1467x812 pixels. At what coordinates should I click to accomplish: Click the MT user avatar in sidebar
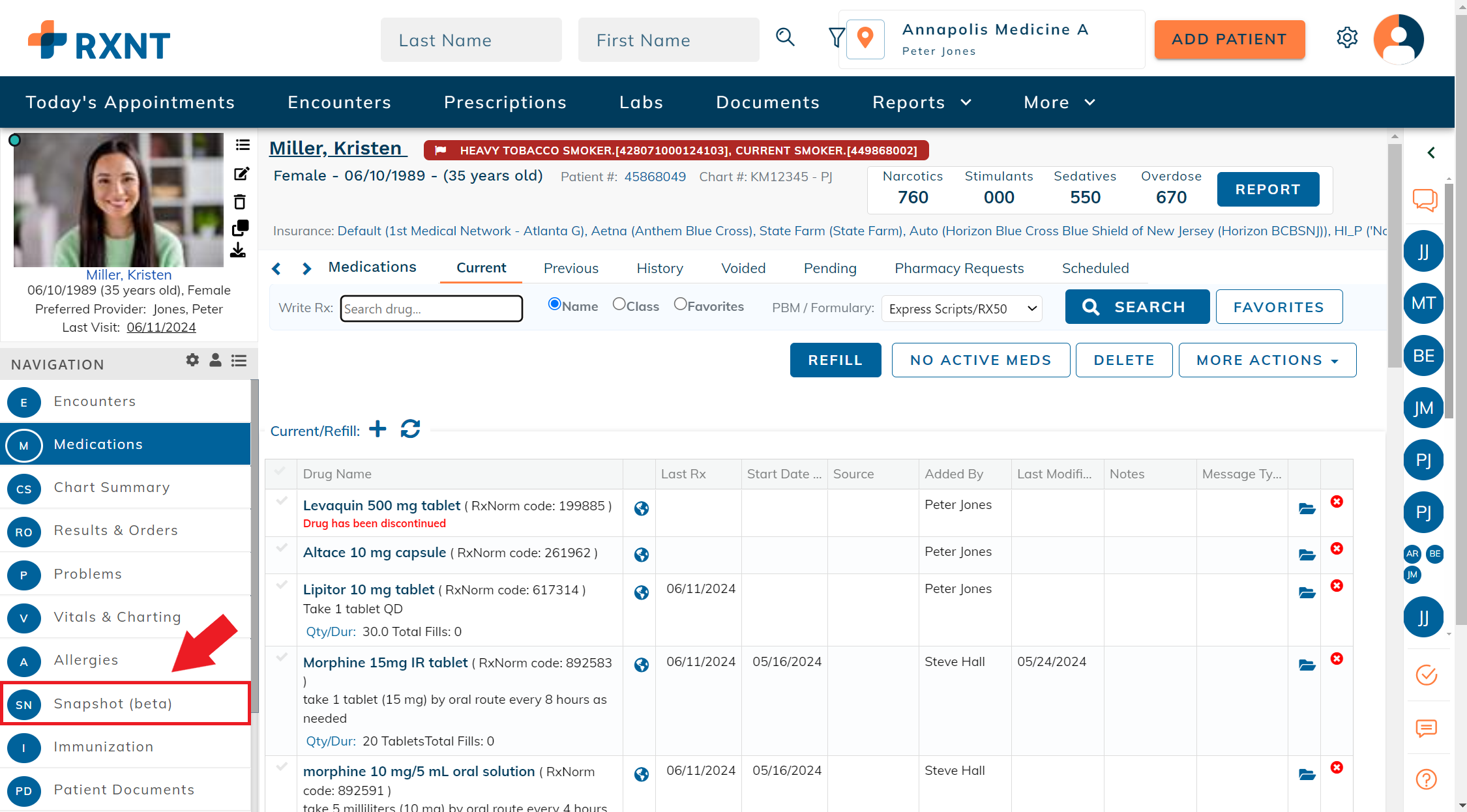pyautogui.click(x=1423, y=303)
